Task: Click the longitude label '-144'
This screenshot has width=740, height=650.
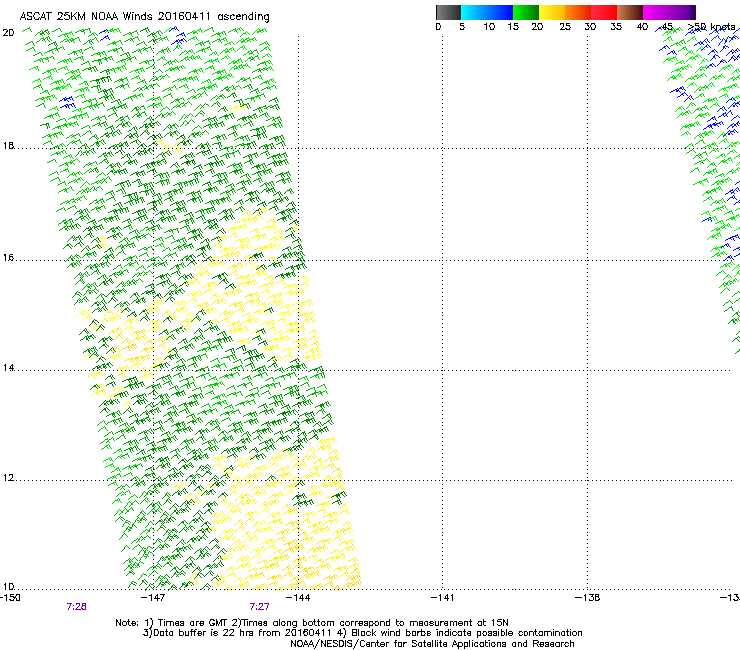Action: [298, 598]
